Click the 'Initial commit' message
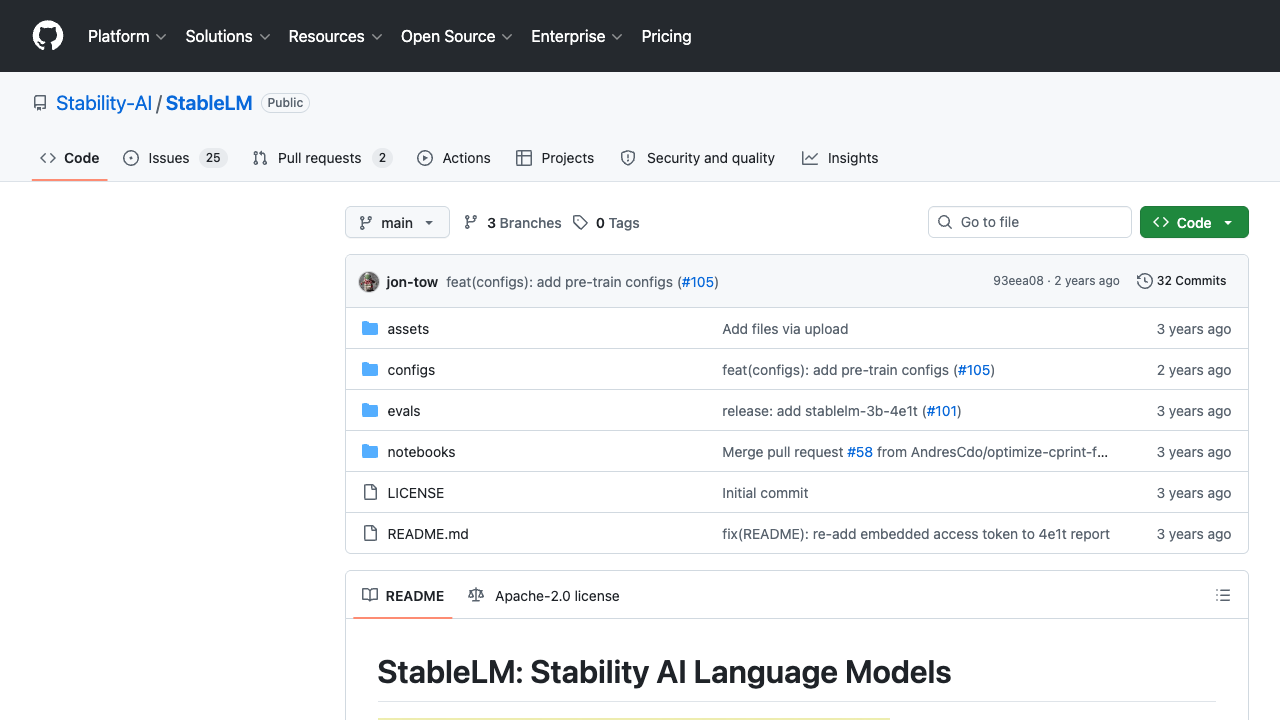Screen dimensions: 1280x720 tap(765, 493)
